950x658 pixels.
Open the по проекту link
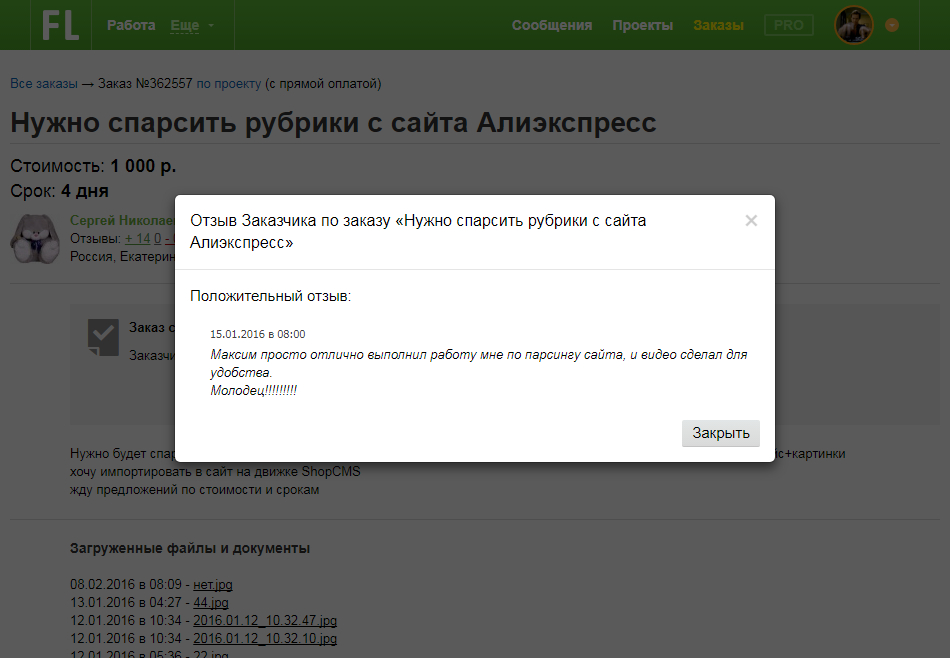(228, 84)
